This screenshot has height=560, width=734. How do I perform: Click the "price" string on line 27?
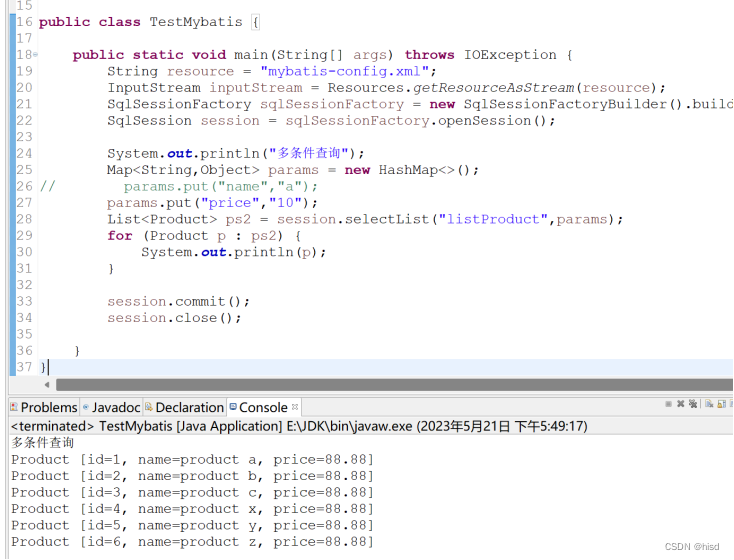coord(229,203)
